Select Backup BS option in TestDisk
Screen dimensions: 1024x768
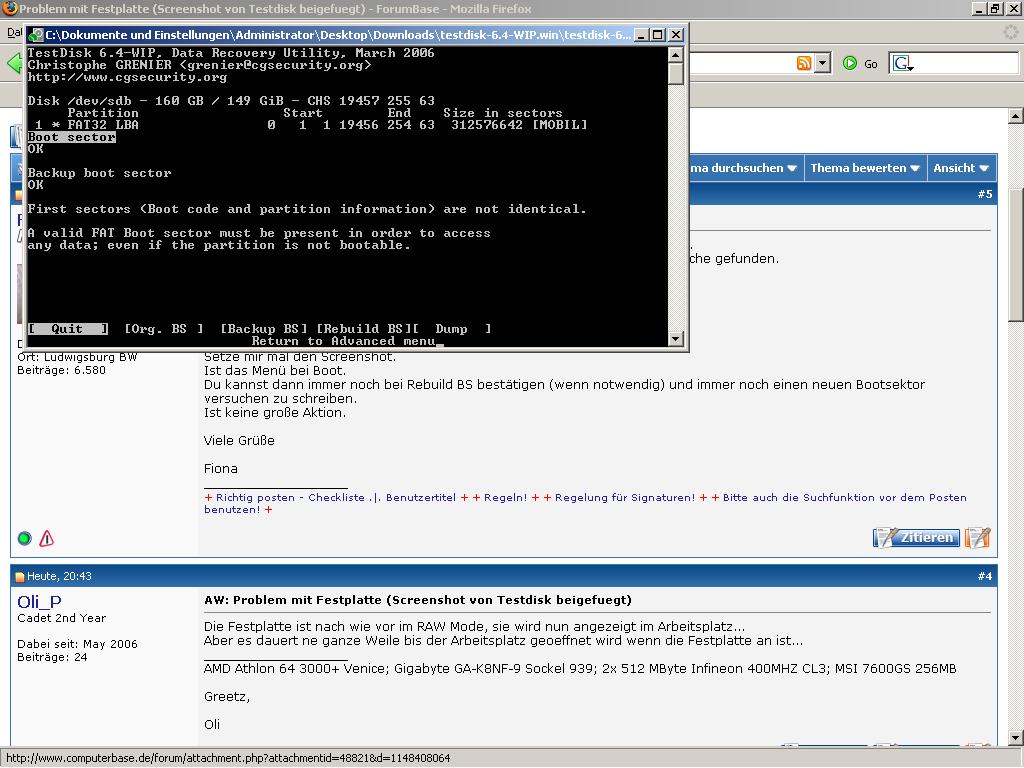tap(264, 328)
